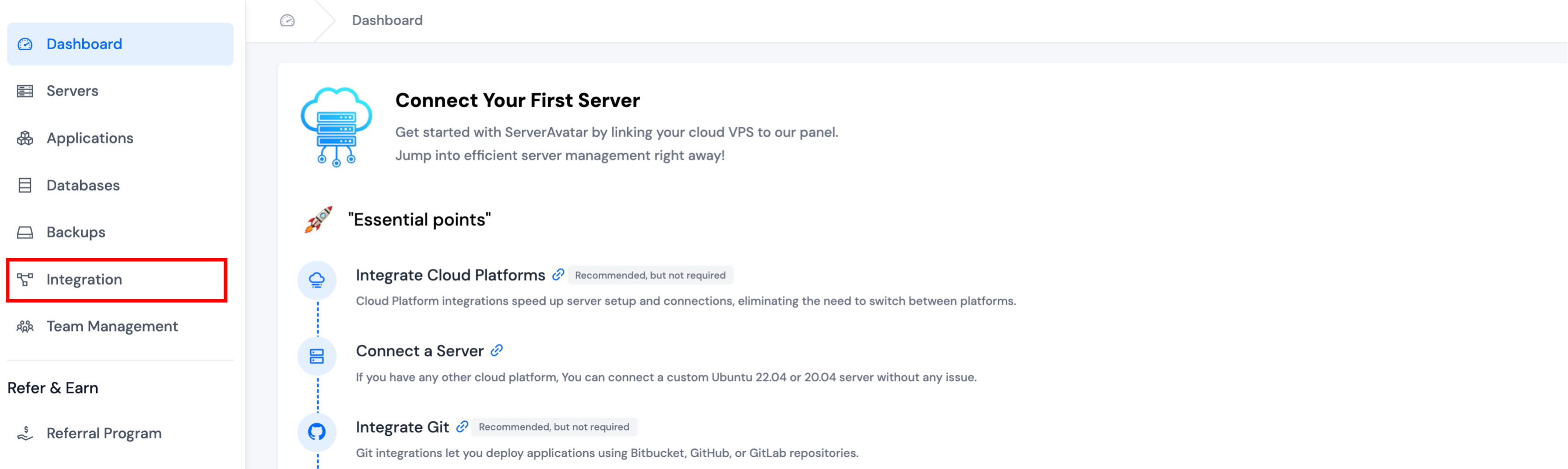Click the link icon beside Connect a Server

[497, 350]
